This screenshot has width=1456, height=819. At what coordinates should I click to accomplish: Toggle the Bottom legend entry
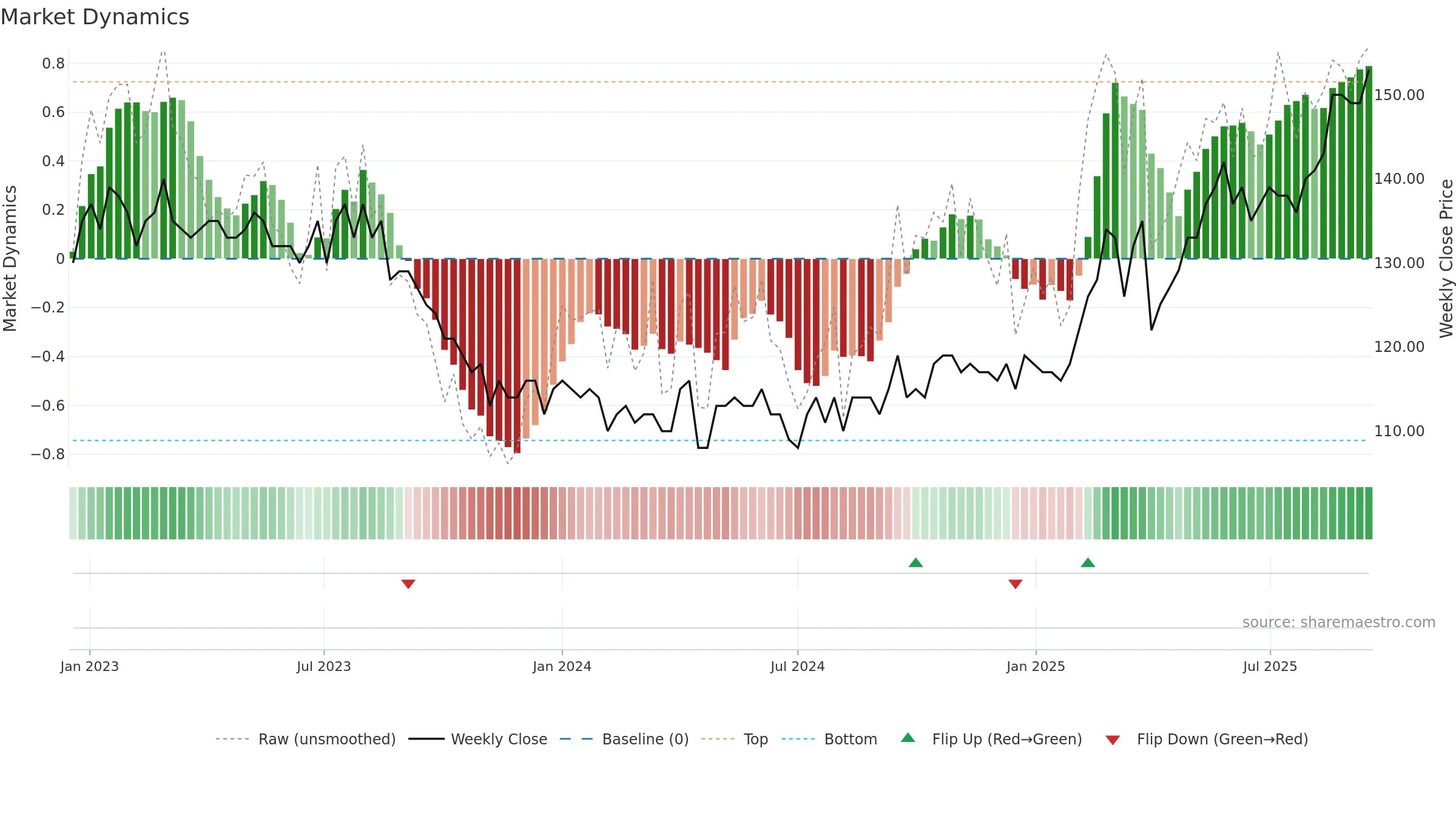click(829, 739)
